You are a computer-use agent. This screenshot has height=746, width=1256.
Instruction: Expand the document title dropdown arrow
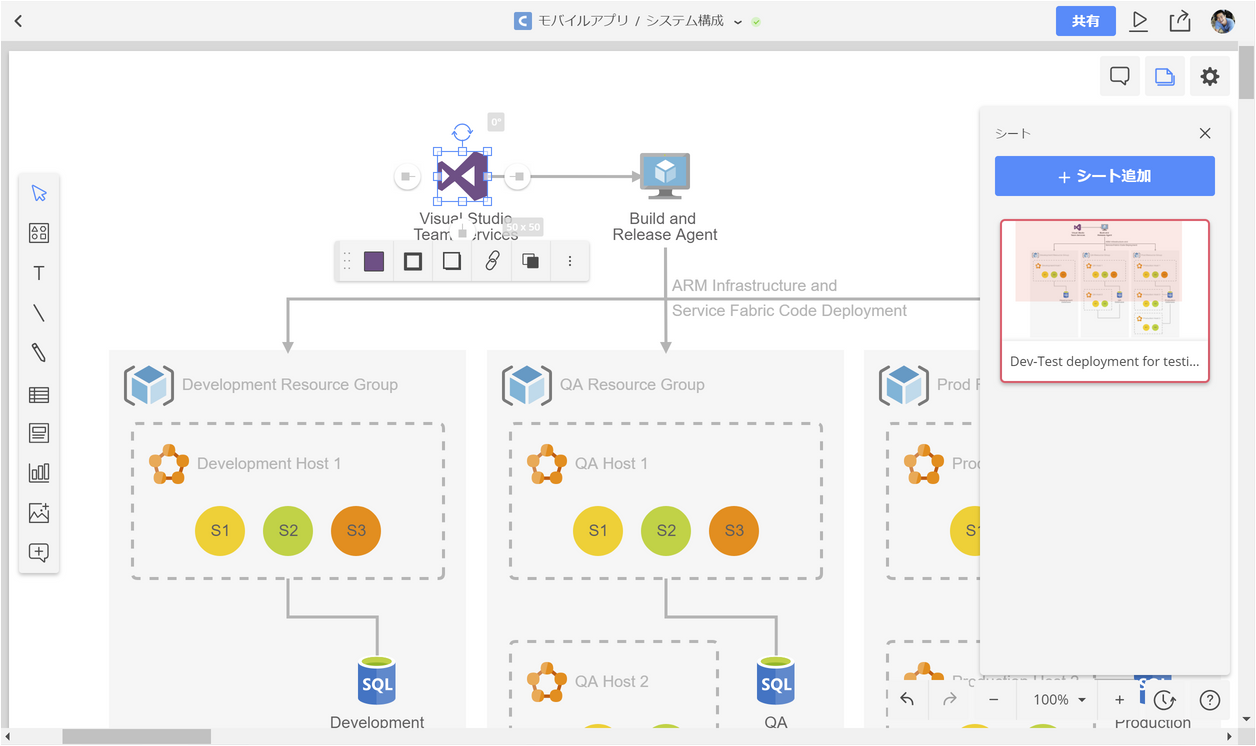tap(738, 21)
